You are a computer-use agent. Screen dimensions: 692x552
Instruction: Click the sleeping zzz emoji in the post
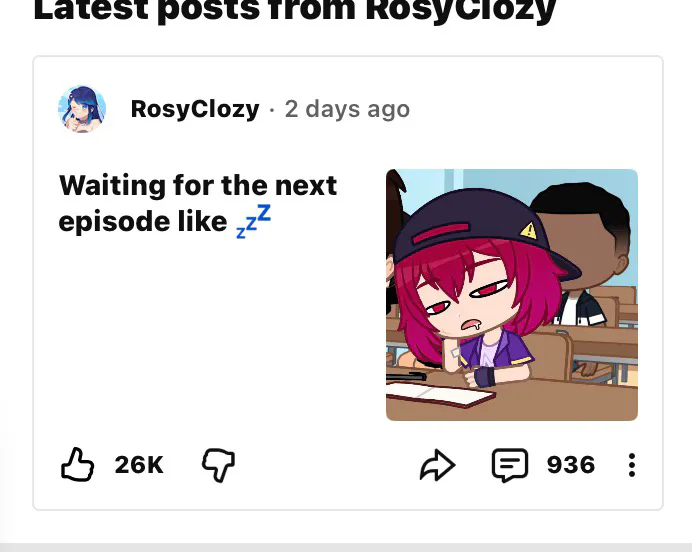[254, 222]
